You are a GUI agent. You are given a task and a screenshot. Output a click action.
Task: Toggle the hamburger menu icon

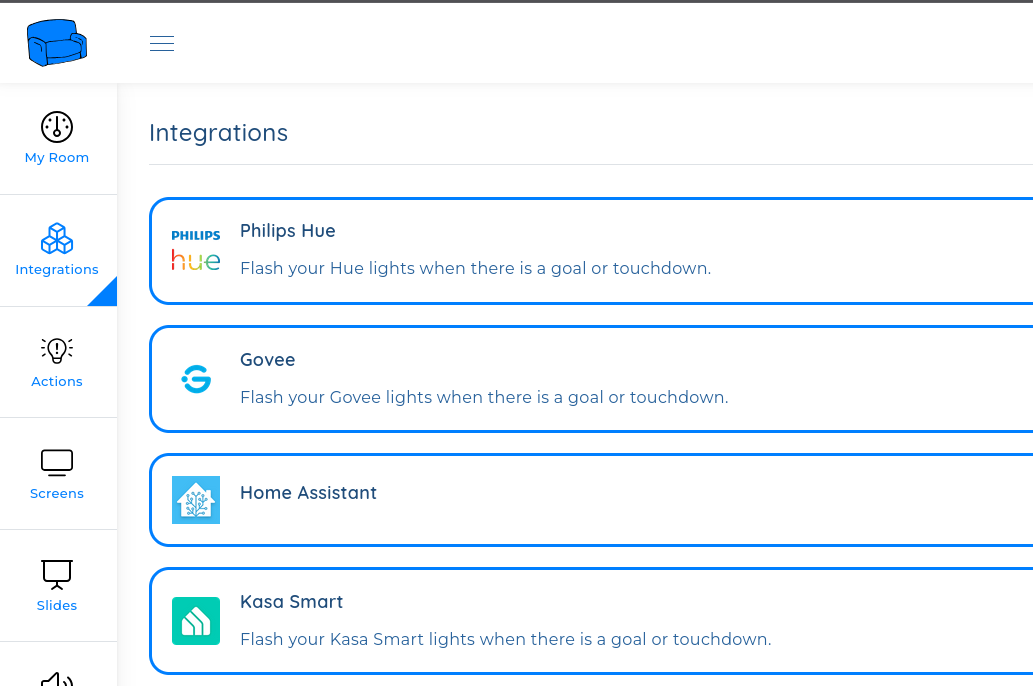161,43
